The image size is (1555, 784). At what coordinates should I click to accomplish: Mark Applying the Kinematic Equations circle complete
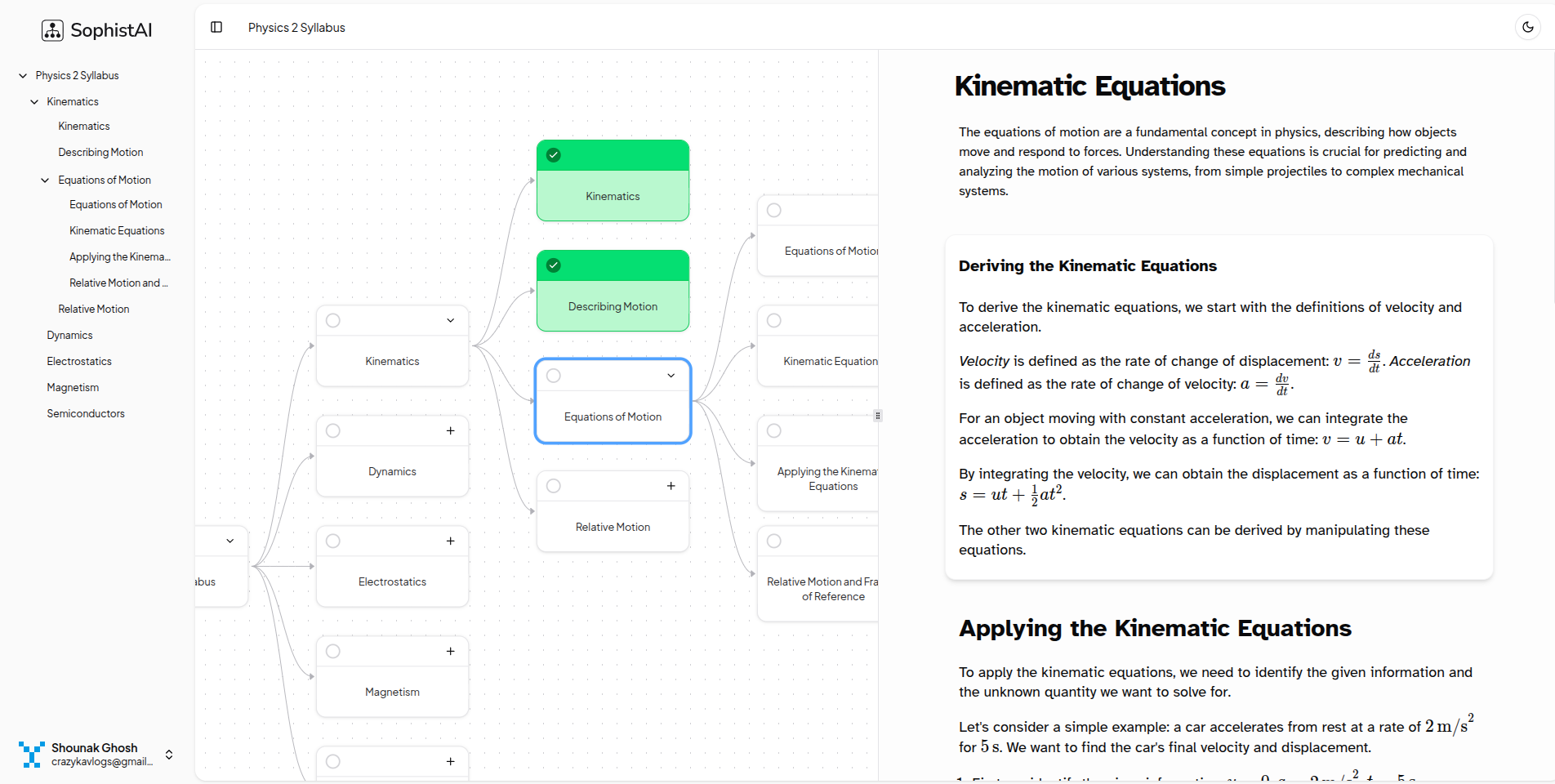[x=774, y=430]
